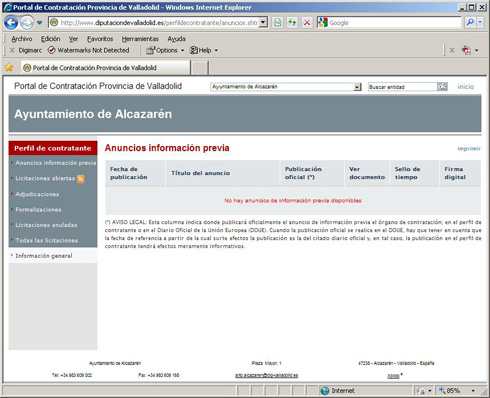Open the Ver menu
The image size is (490, 398).
coord(73,39)
